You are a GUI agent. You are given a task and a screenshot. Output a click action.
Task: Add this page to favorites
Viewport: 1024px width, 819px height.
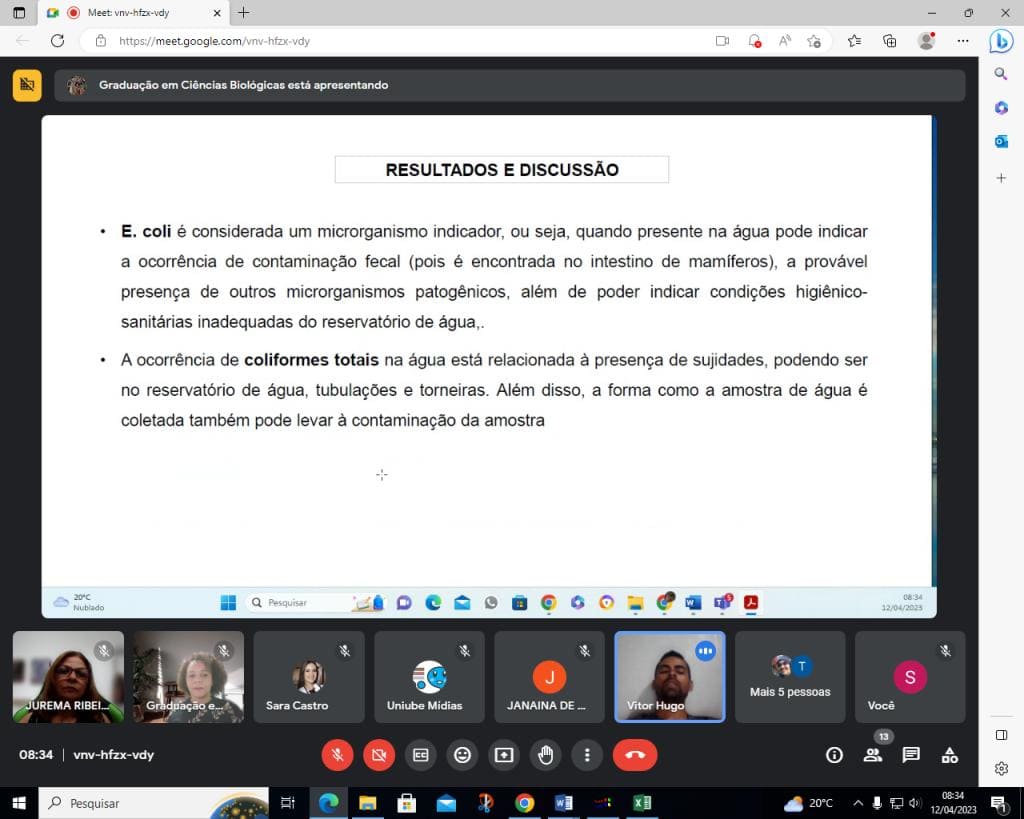[x=814, y=40]
